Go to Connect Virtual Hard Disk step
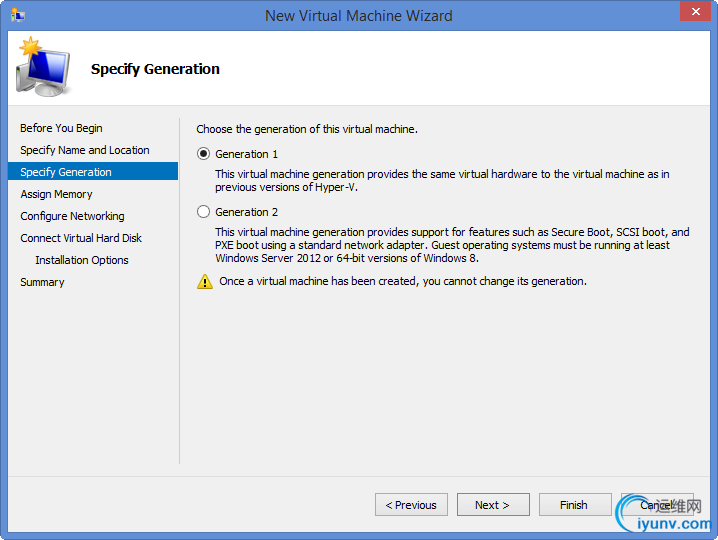 [81, 238]
